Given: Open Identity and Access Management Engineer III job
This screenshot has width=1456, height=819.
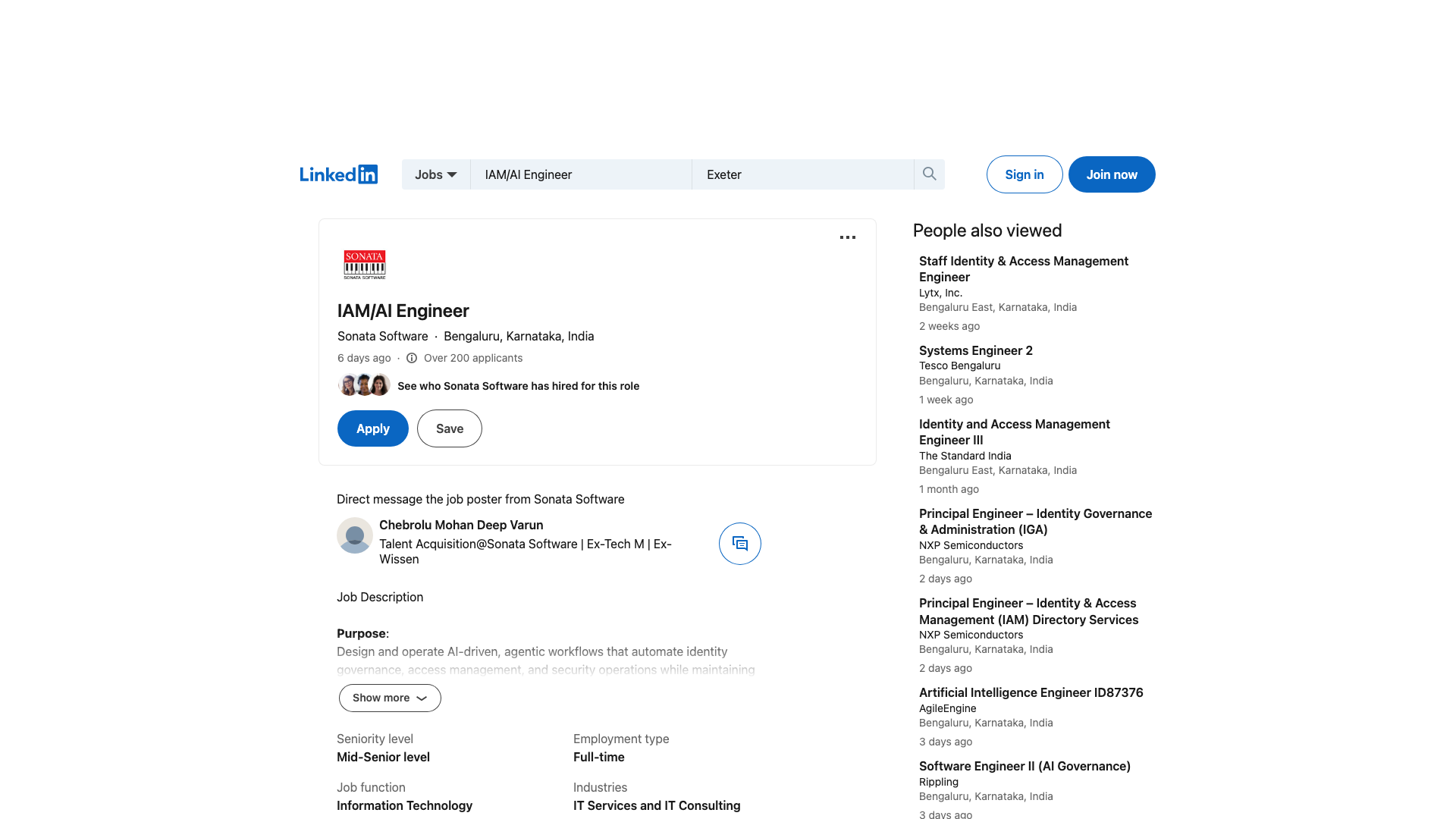Looking at the screenshot, I should (1015, 432).
